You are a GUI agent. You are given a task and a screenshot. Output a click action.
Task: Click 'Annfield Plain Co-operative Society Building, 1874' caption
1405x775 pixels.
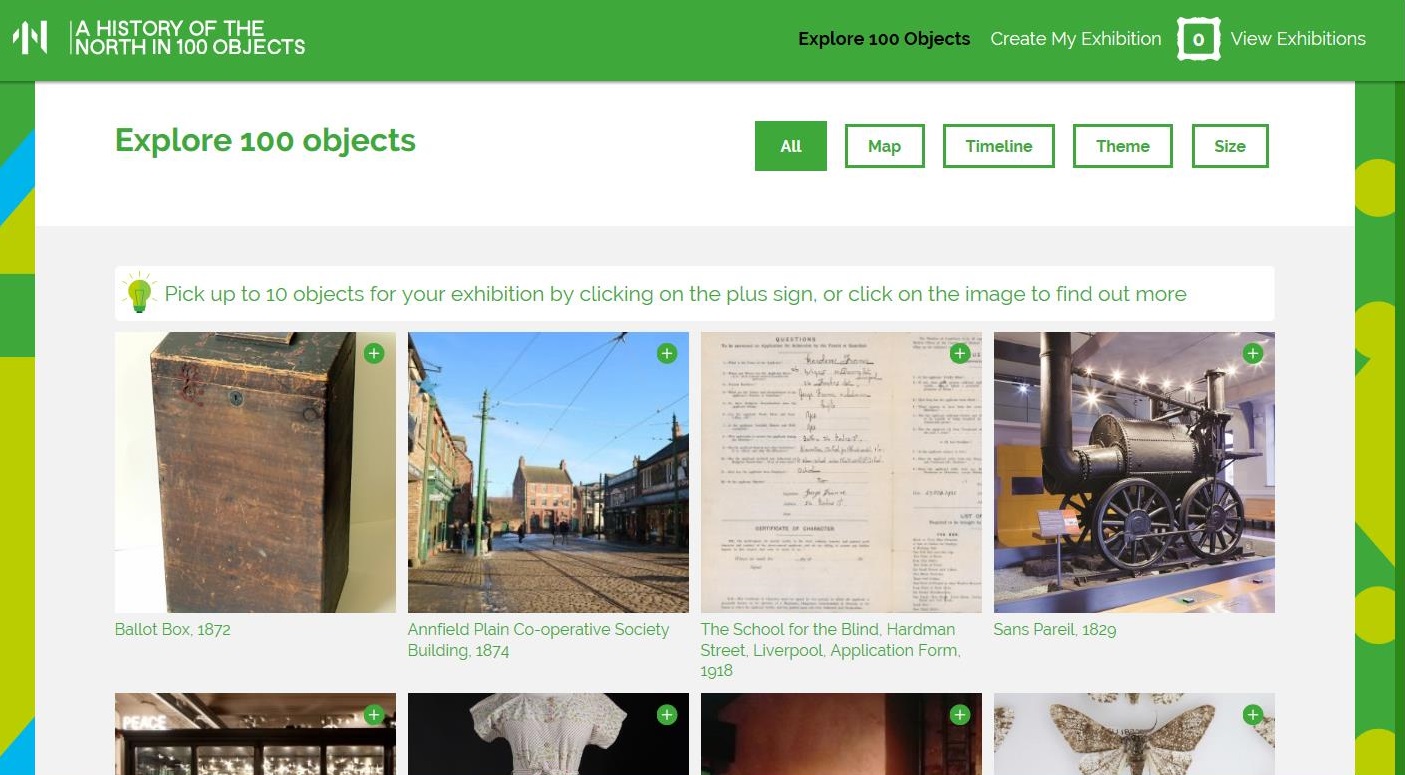coord(539,640)
